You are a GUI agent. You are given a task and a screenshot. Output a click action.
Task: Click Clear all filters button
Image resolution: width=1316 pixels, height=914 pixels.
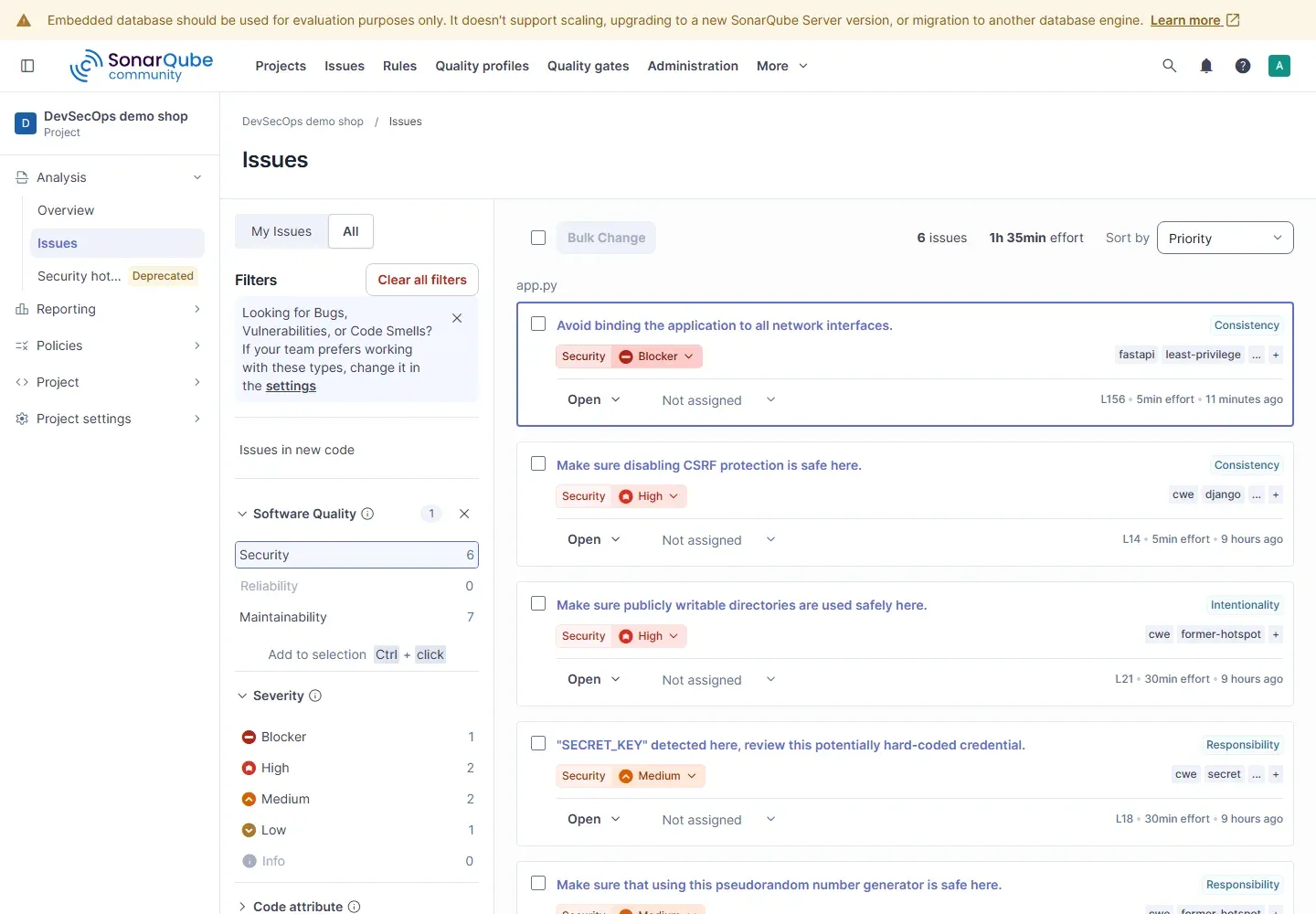coord(422,280)
